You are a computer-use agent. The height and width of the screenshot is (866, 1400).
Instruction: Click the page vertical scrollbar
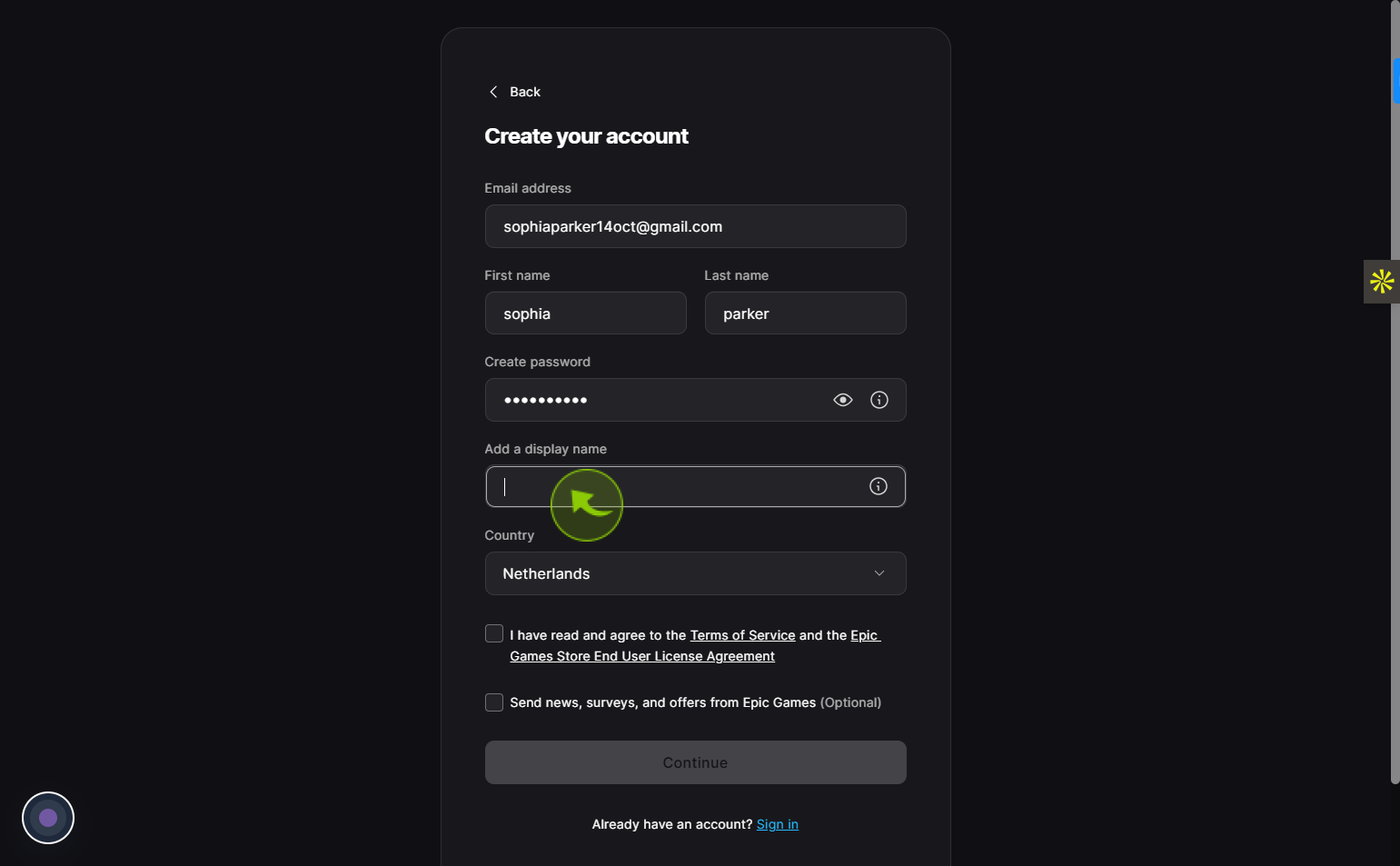point(1395,391)
